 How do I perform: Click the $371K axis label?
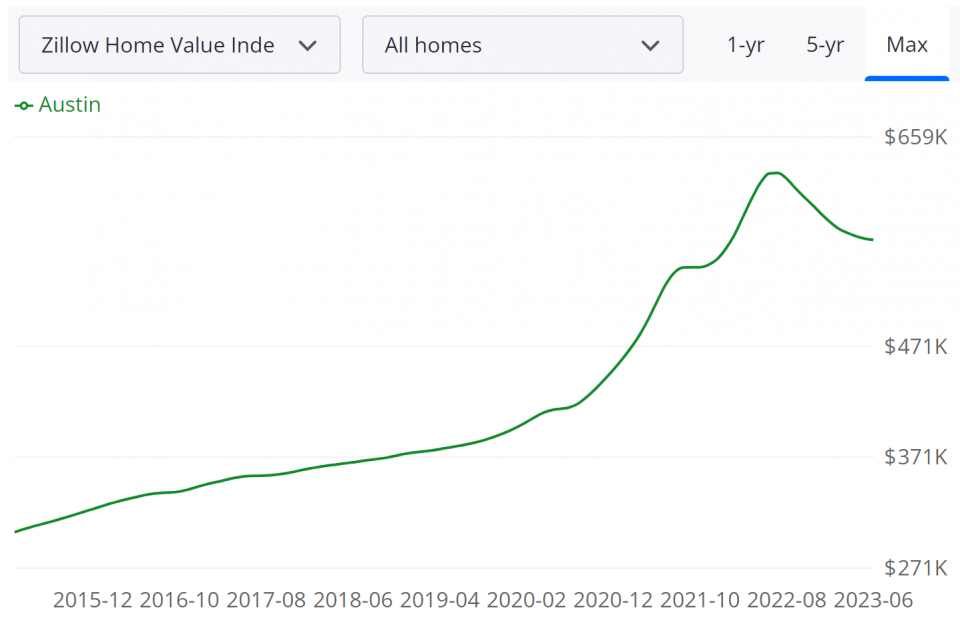tap(916, 457)
